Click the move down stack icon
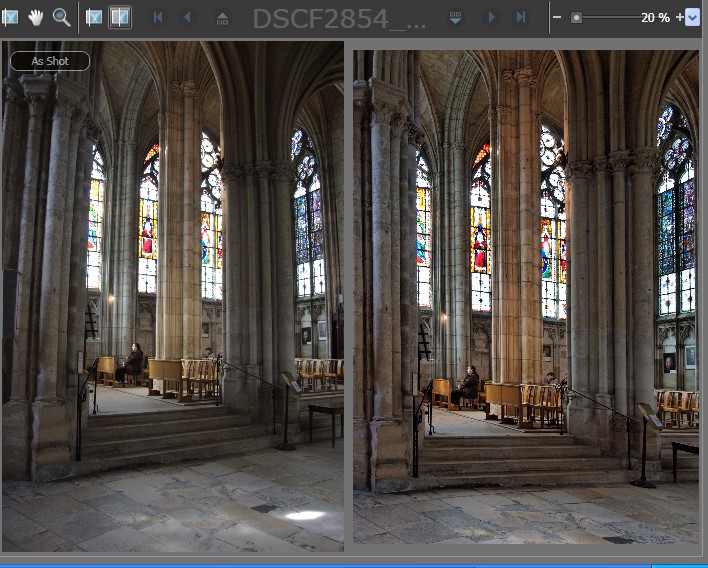 456,18
